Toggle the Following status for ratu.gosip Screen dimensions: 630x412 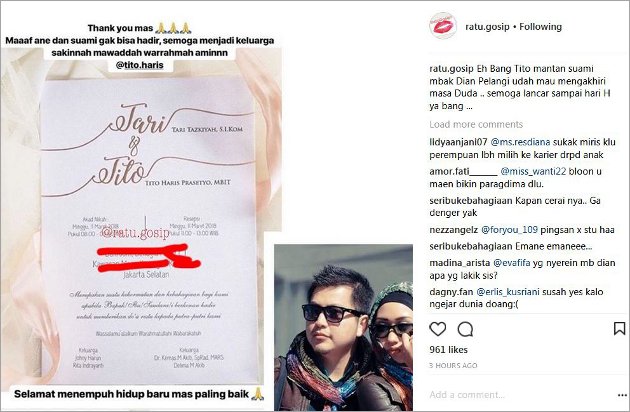point(540,27)
